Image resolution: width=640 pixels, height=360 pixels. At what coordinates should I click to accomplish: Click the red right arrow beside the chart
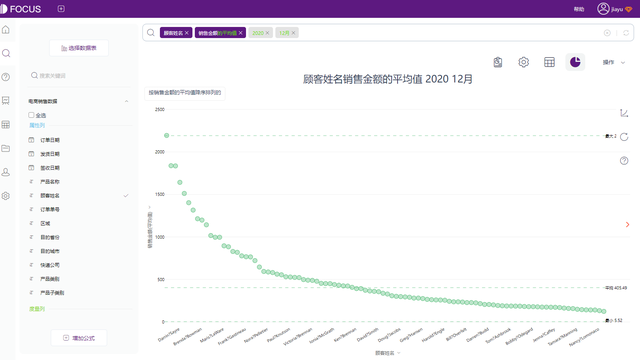tap(627, 224)
